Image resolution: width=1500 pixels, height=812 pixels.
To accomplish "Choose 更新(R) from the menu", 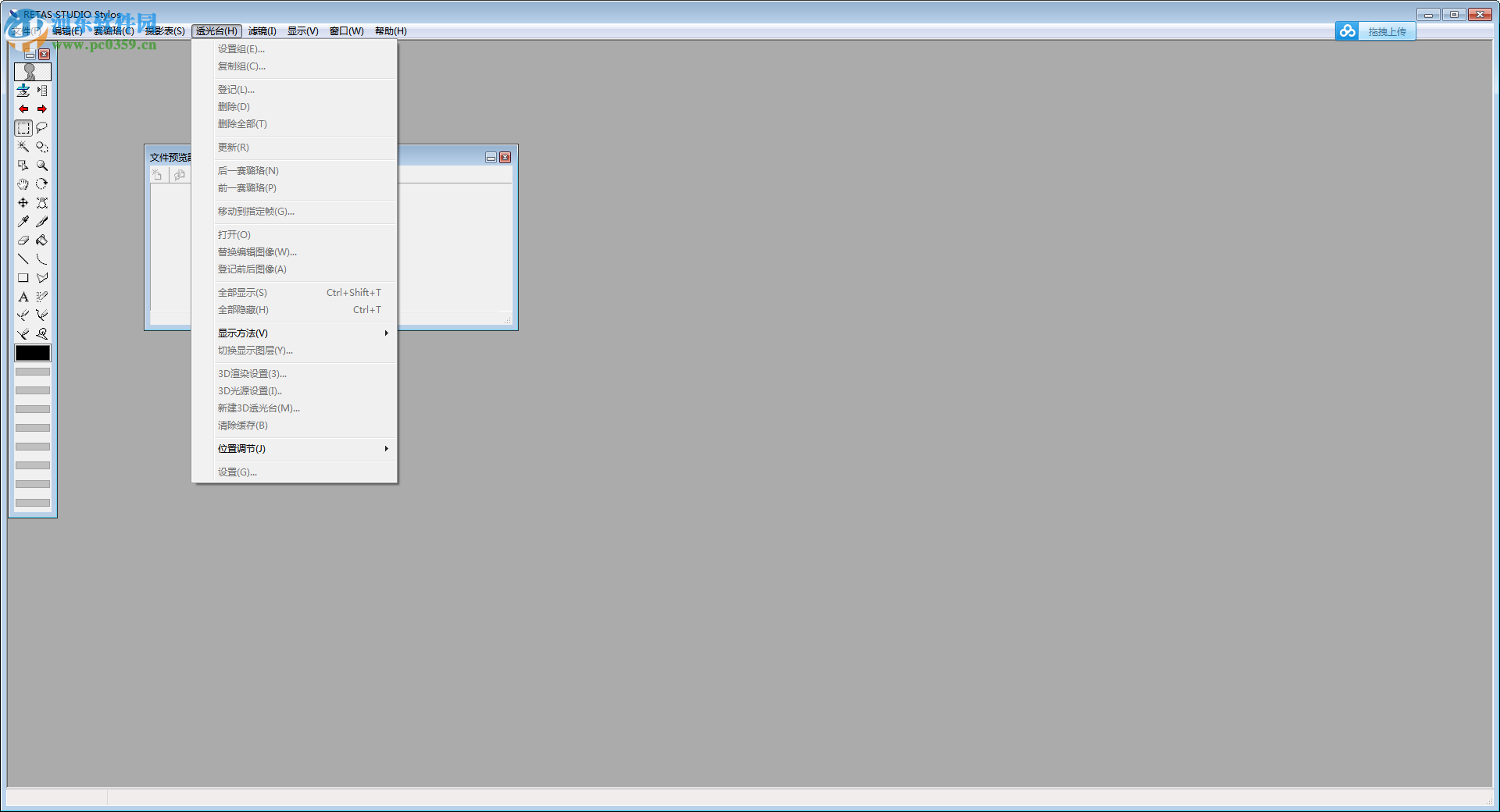I will (295, 148).
